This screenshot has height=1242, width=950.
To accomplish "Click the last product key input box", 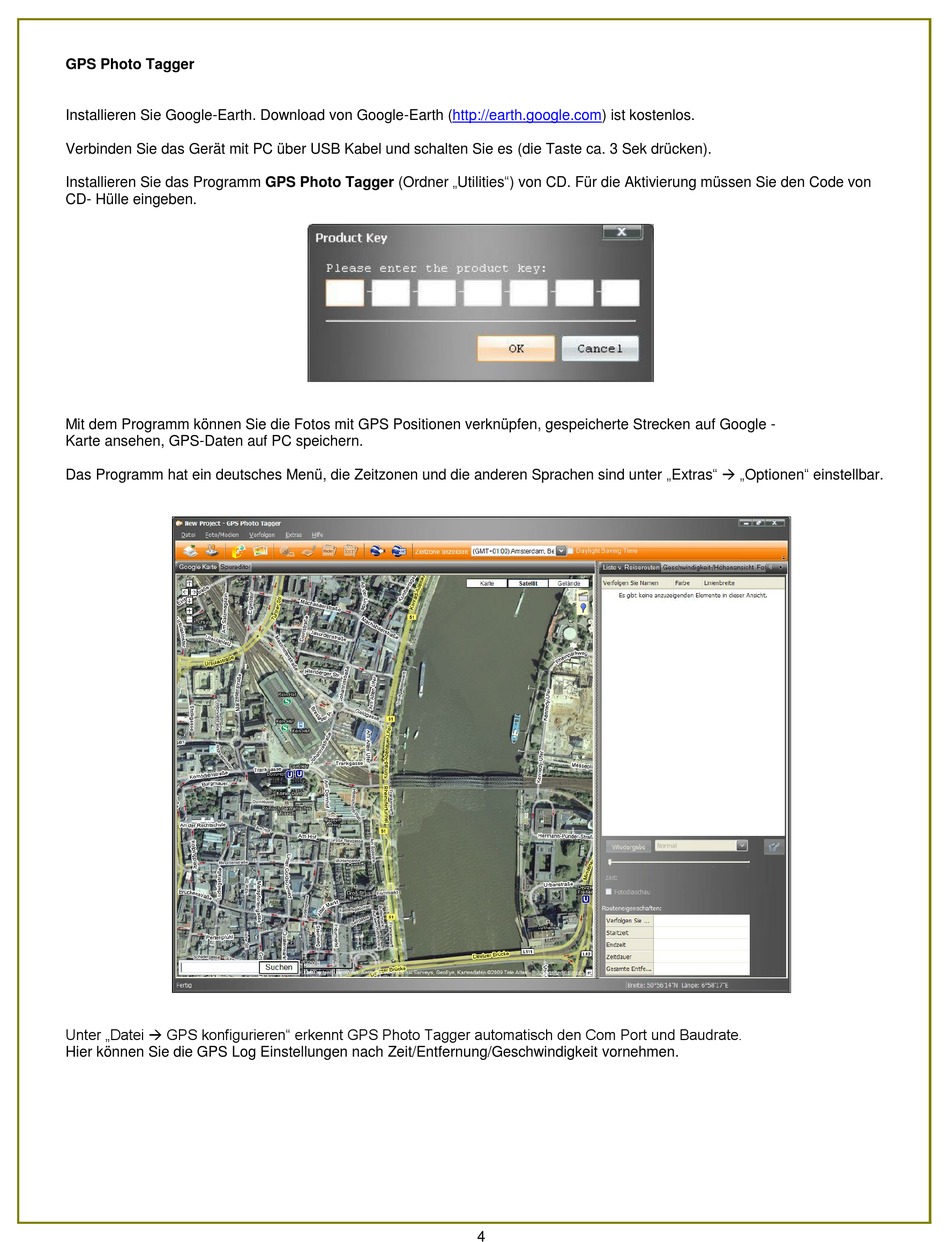I will point(620,292).
